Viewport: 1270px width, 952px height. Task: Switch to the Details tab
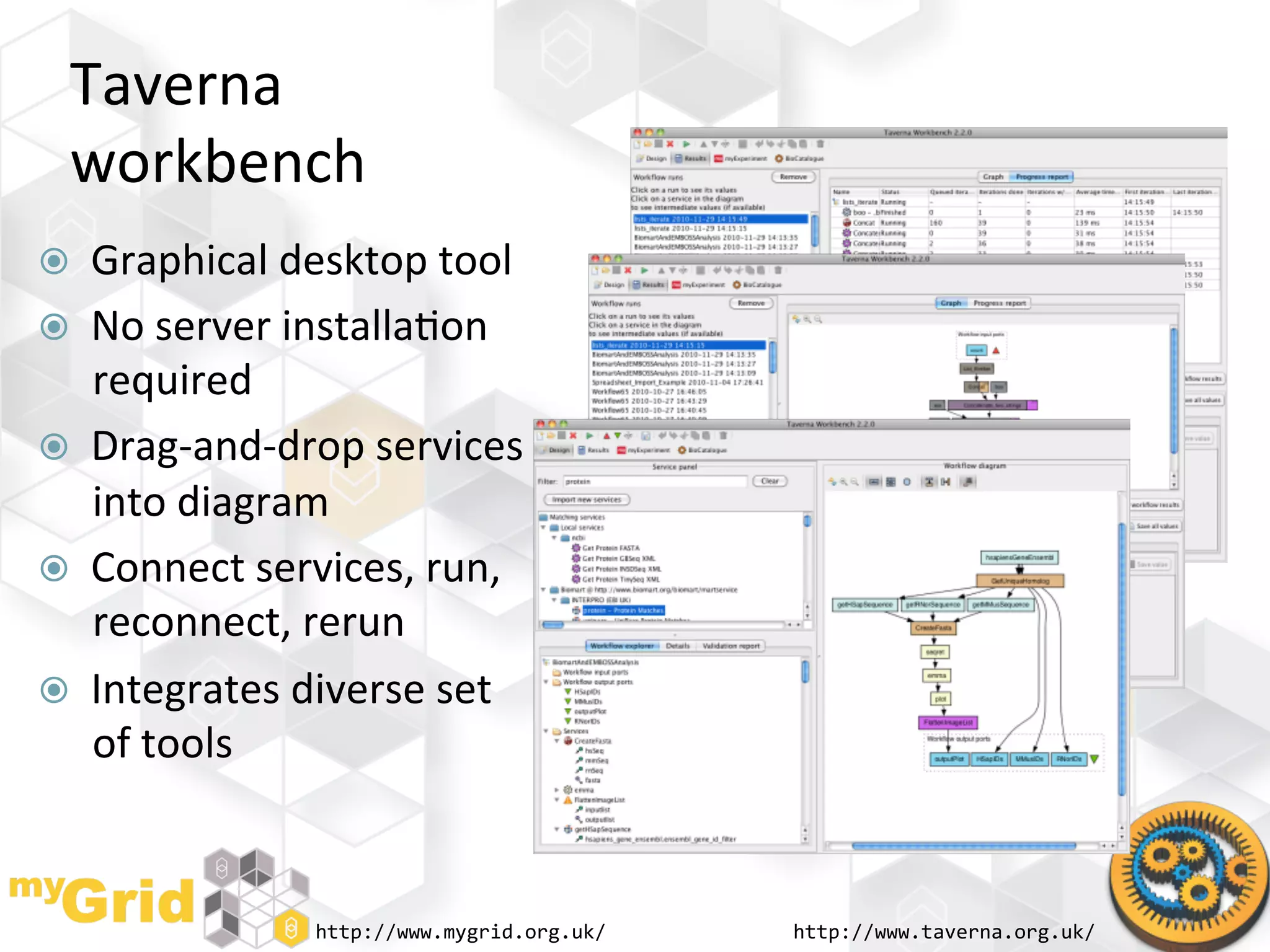[678, 646]
